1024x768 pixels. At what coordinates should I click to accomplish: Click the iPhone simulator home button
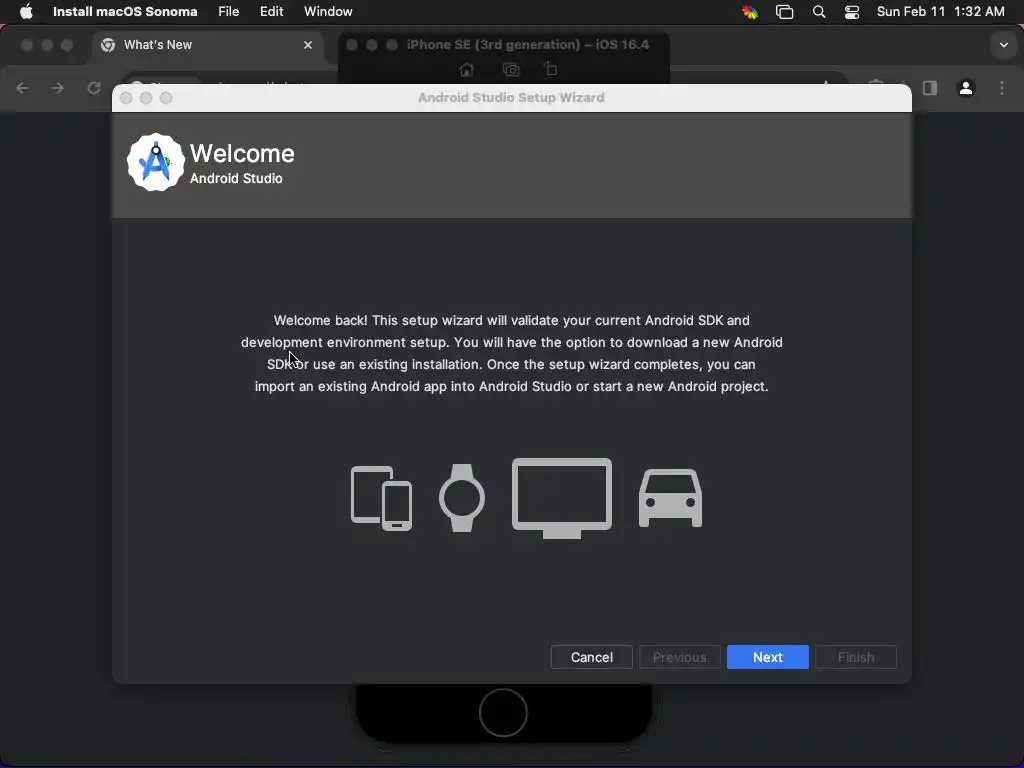tap(503, 712)
